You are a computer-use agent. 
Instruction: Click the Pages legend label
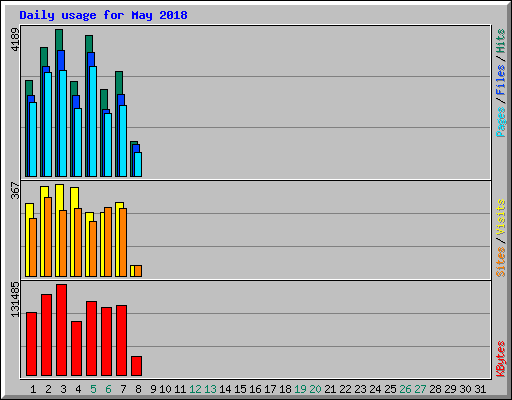(501, 122)
